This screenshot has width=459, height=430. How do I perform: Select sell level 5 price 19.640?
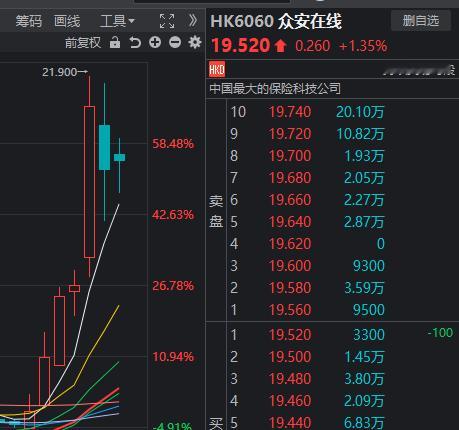(x=290, y=222)
